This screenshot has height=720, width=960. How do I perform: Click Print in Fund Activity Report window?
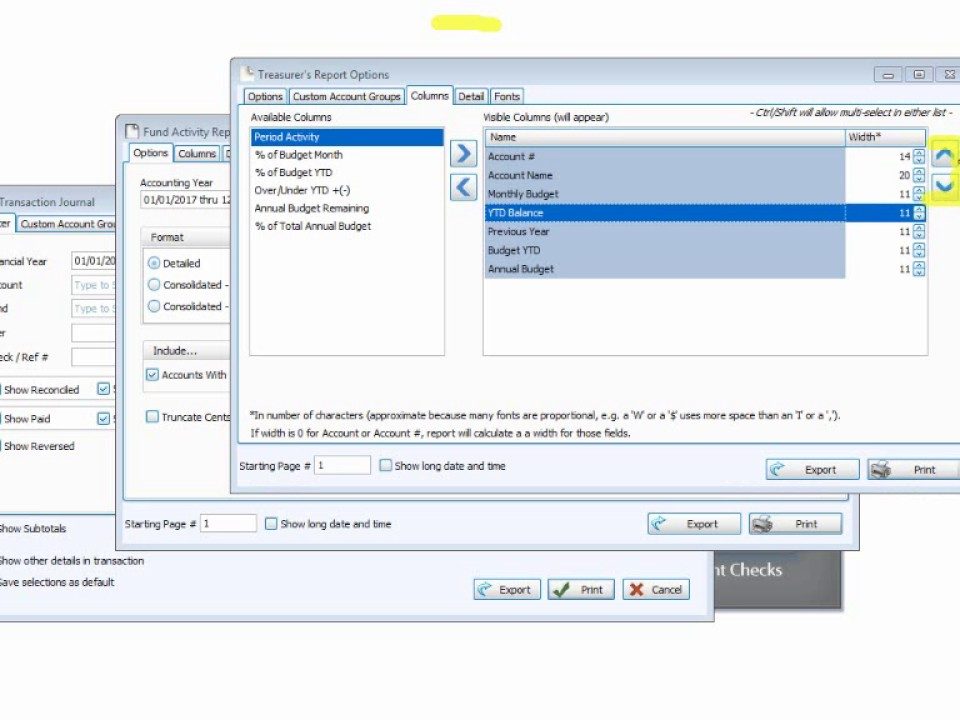[795, 523]
